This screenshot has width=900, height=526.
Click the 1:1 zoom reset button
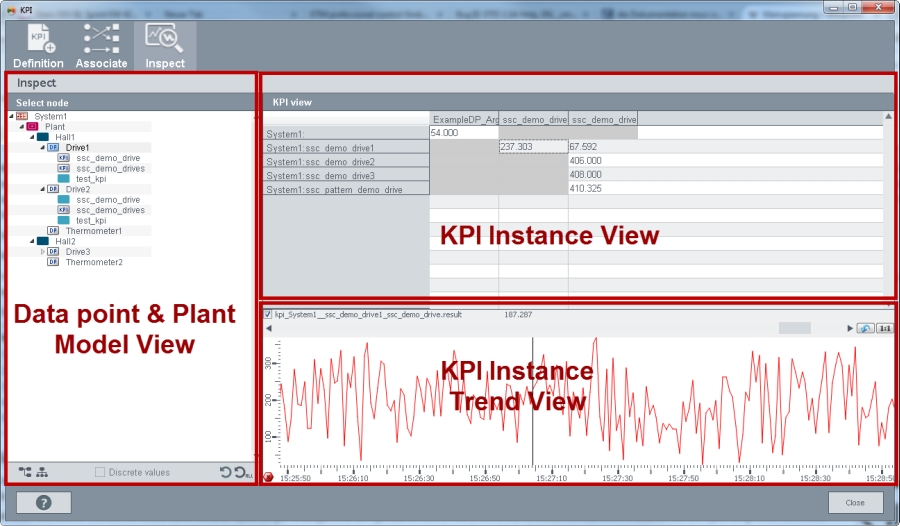(x=884, y=328)
